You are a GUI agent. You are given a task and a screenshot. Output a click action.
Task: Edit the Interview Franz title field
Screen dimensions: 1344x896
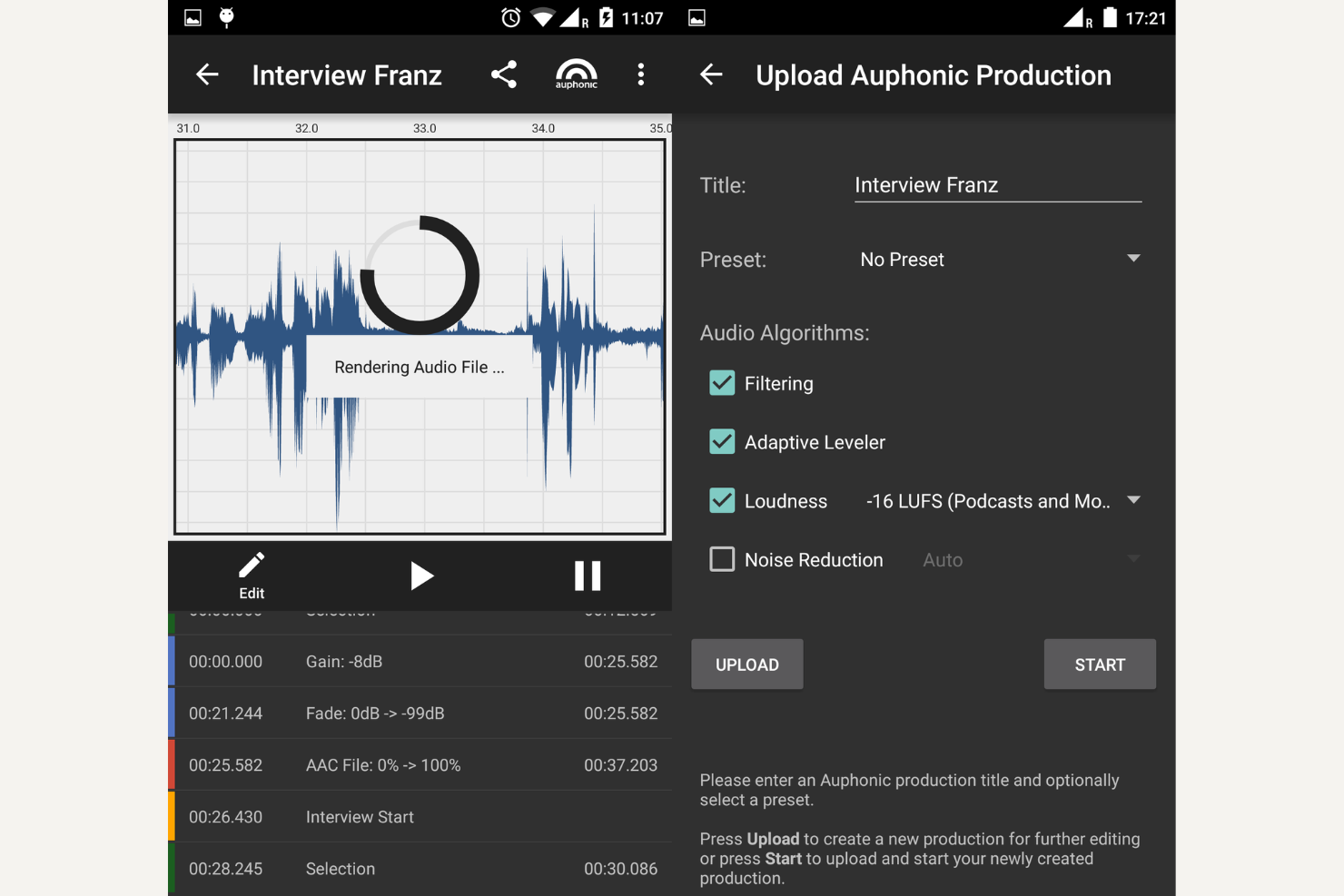(997, 185)
